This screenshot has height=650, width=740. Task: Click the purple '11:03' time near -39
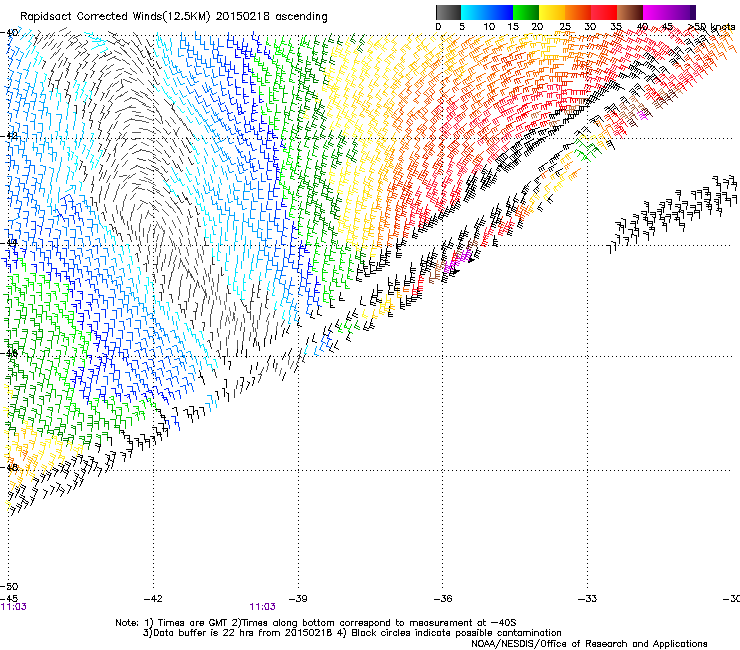coord(262,607)
